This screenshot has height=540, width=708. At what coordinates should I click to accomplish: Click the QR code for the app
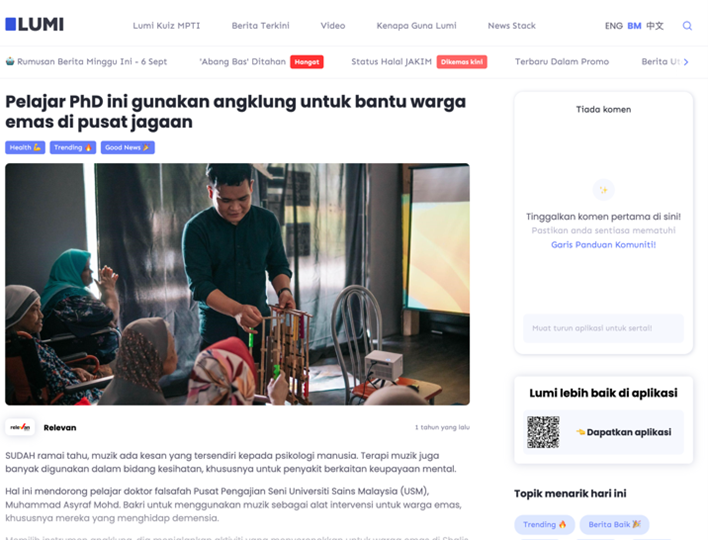543,432
